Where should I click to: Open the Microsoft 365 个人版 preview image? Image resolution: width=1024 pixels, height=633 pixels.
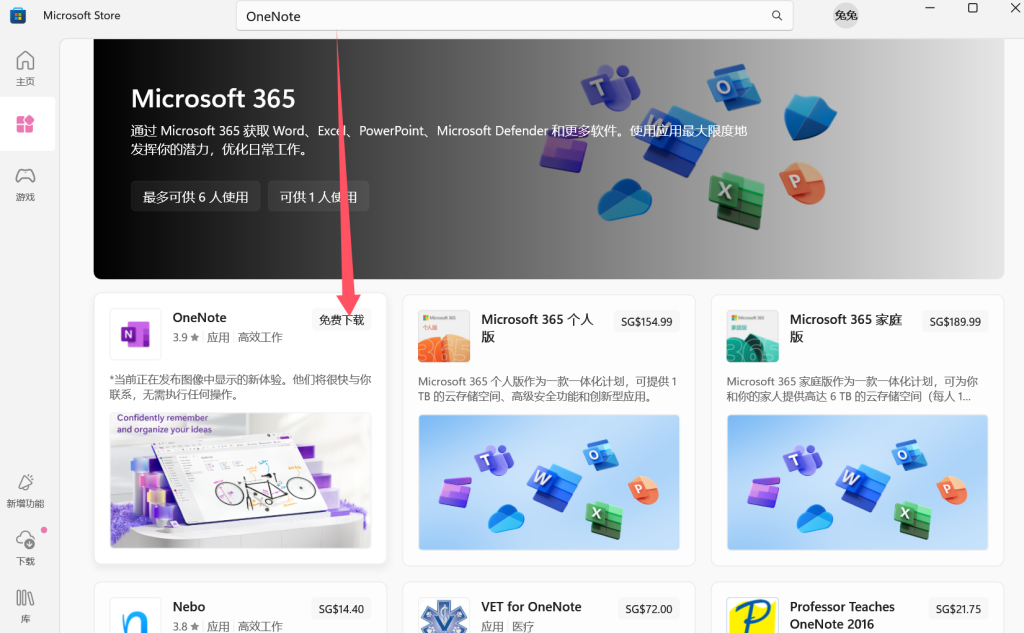click(x=549, y=482)
